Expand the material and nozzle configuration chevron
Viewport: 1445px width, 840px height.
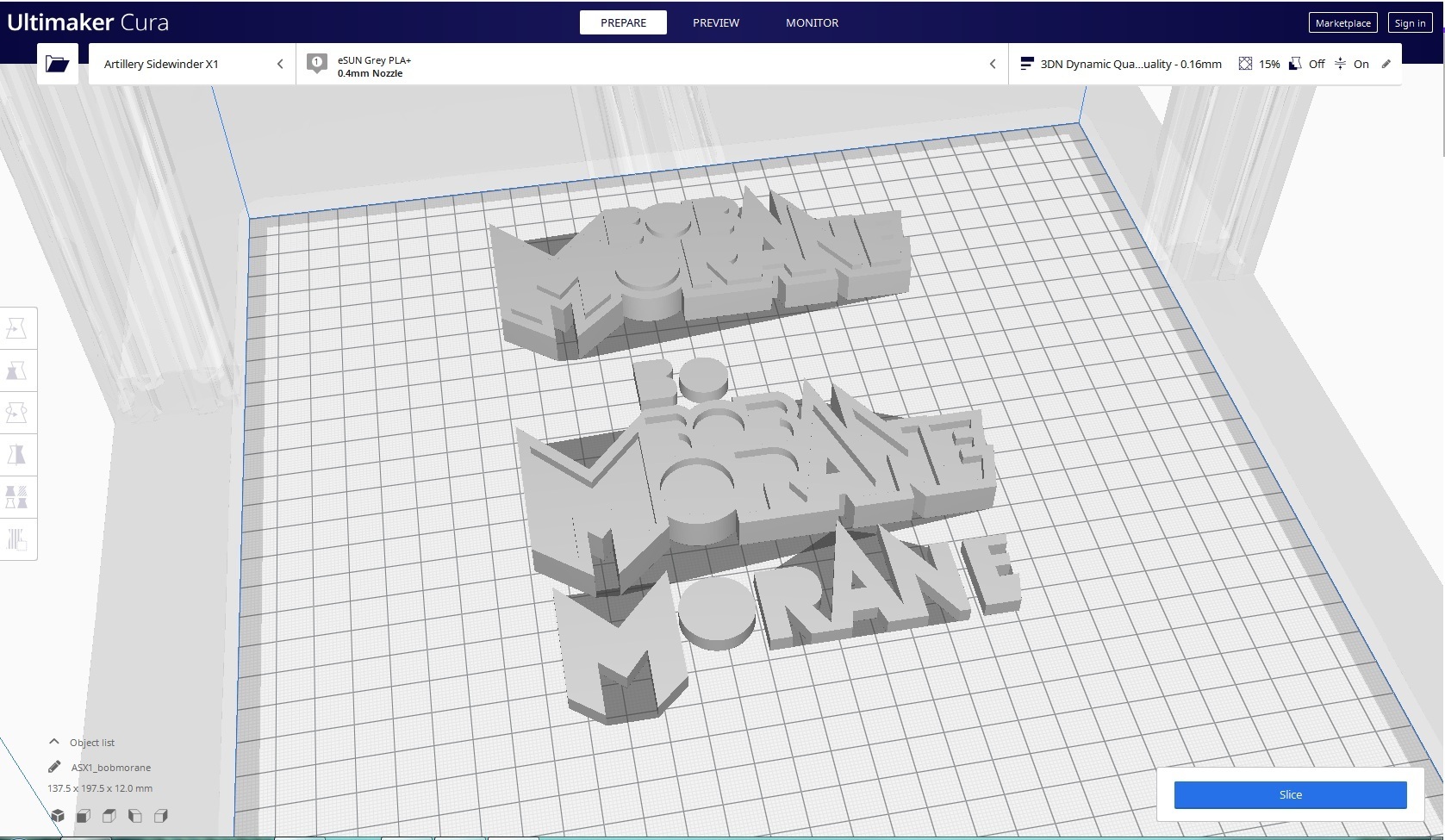(x=993, y=64)
